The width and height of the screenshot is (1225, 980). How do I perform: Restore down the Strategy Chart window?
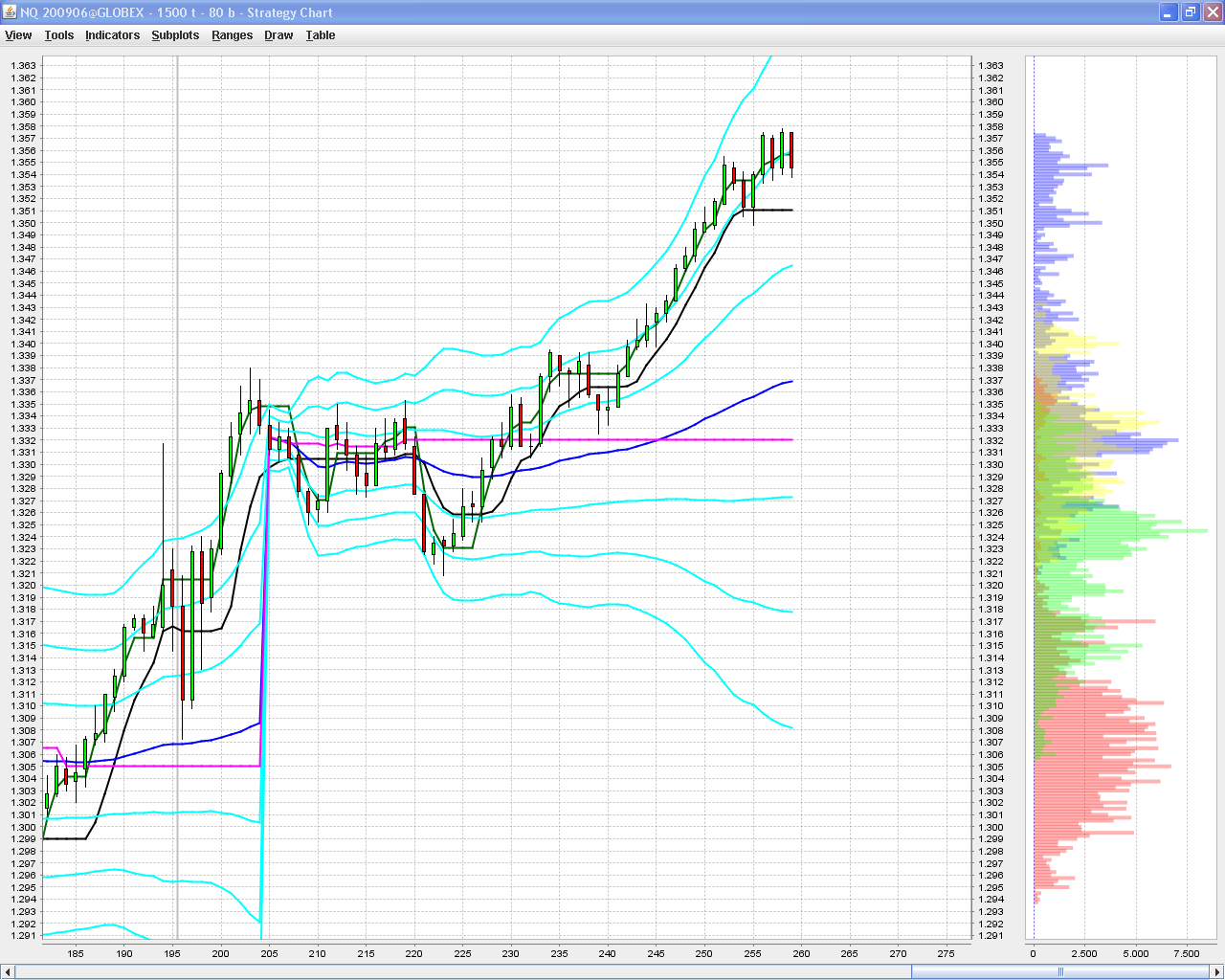pos(1190,12)
